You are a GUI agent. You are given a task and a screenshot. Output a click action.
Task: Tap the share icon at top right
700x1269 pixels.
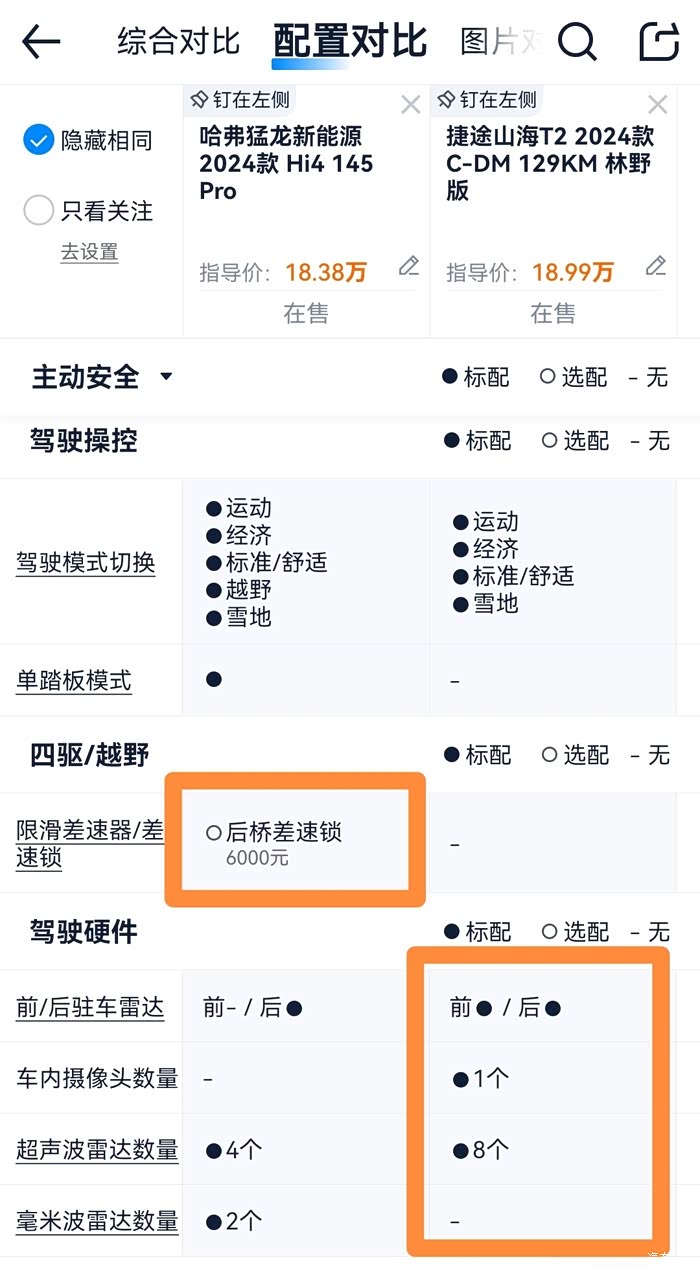659,42
